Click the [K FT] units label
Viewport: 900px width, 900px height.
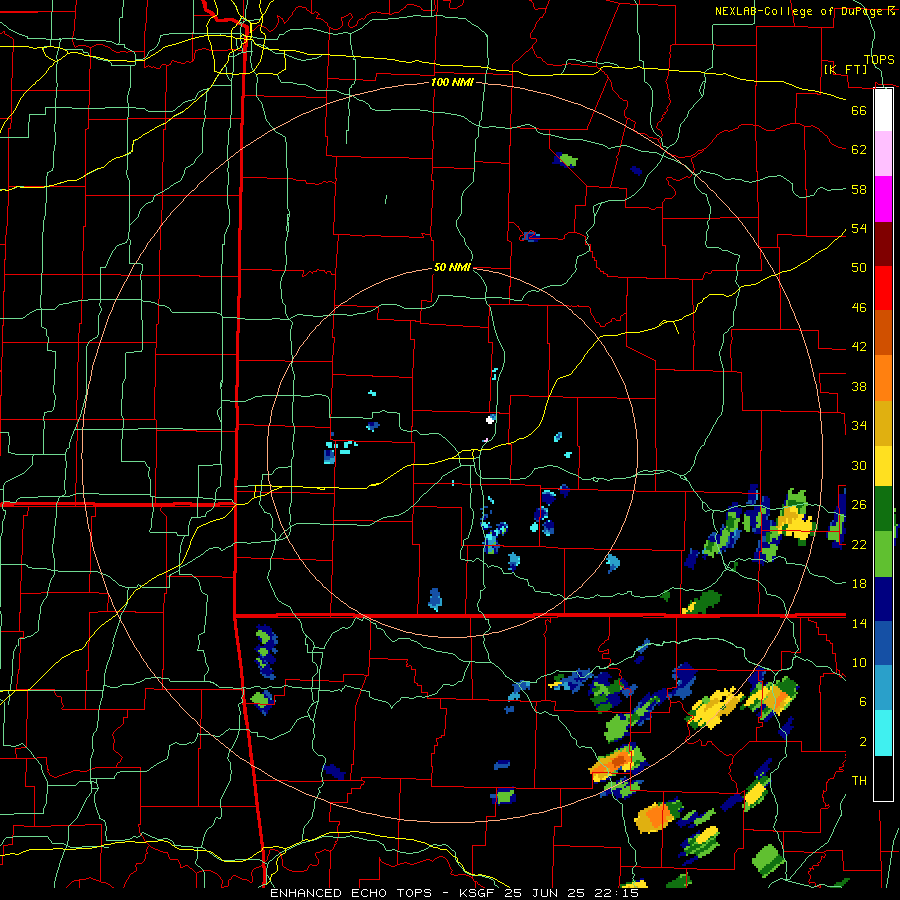(845, 69)
